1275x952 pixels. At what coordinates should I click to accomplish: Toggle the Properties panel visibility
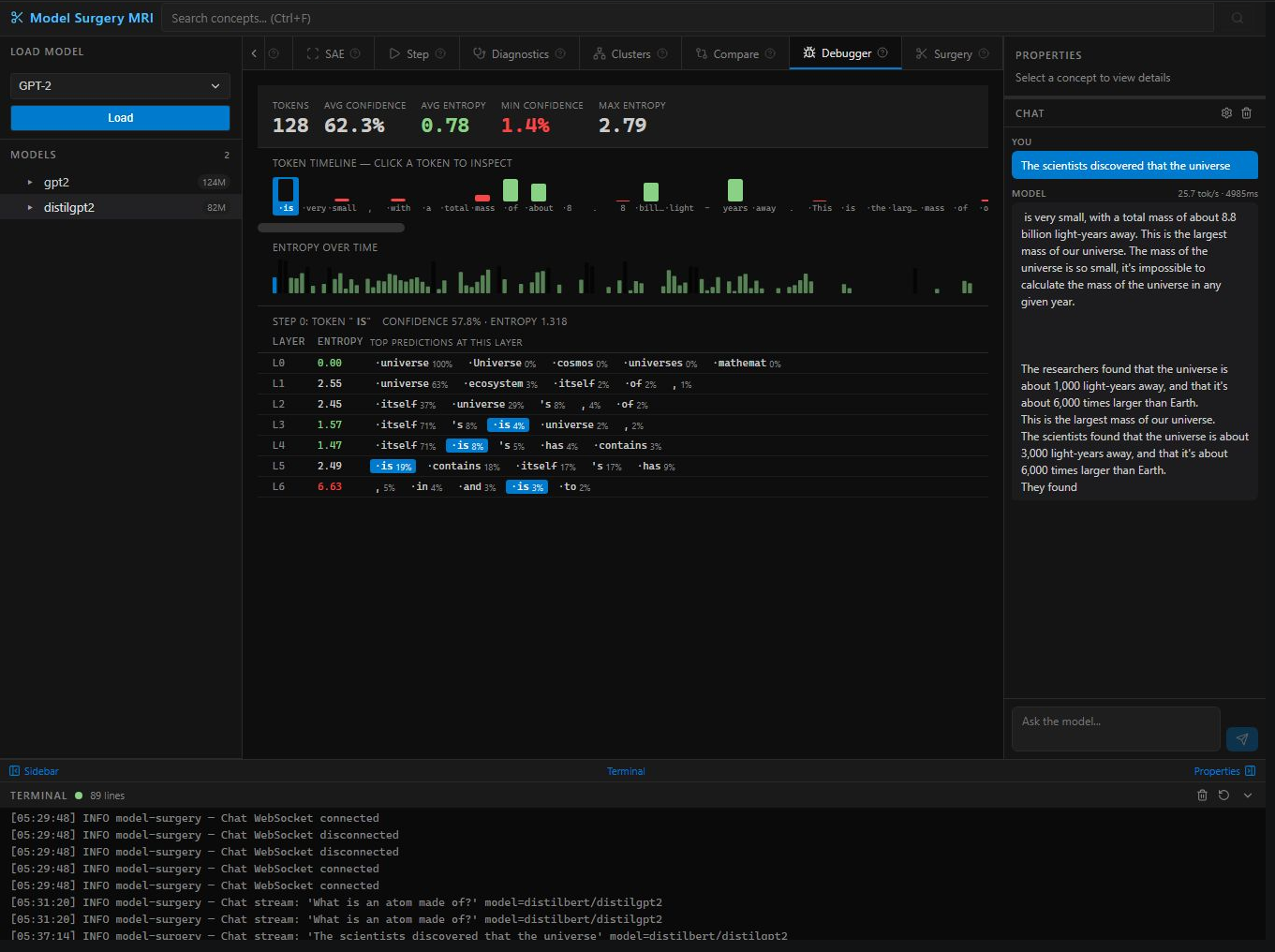point(1223,771)
